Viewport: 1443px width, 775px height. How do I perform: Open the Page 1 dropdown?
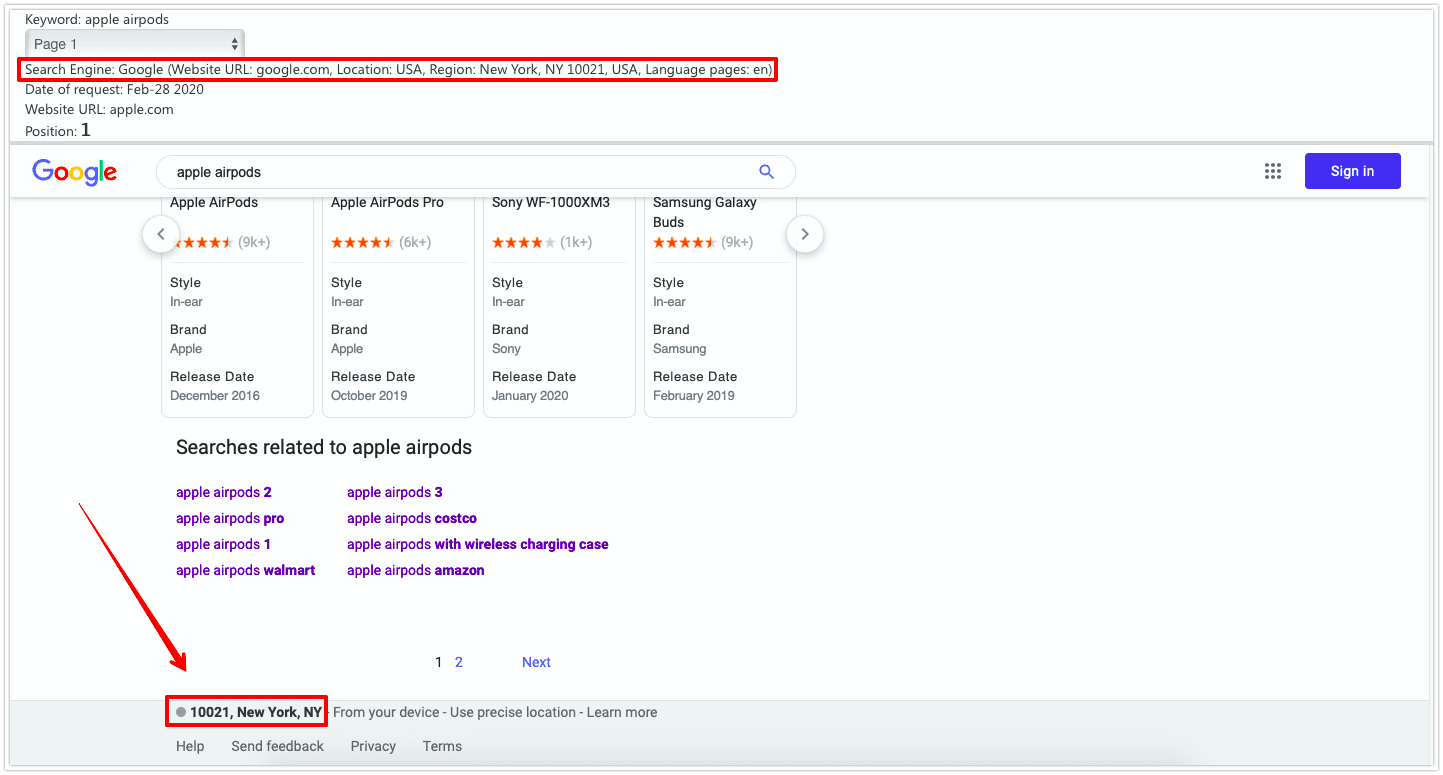click(x=135, y=44)
